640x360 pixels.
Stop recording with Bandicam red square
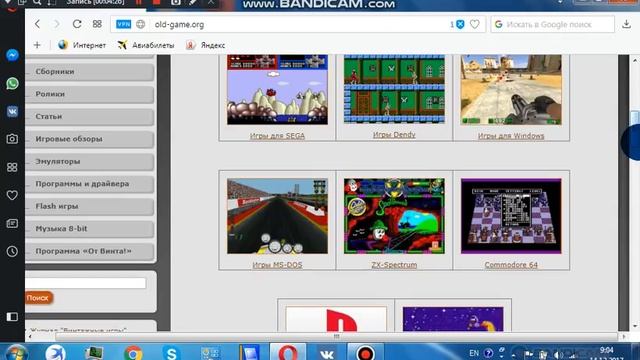pos(156,2)
